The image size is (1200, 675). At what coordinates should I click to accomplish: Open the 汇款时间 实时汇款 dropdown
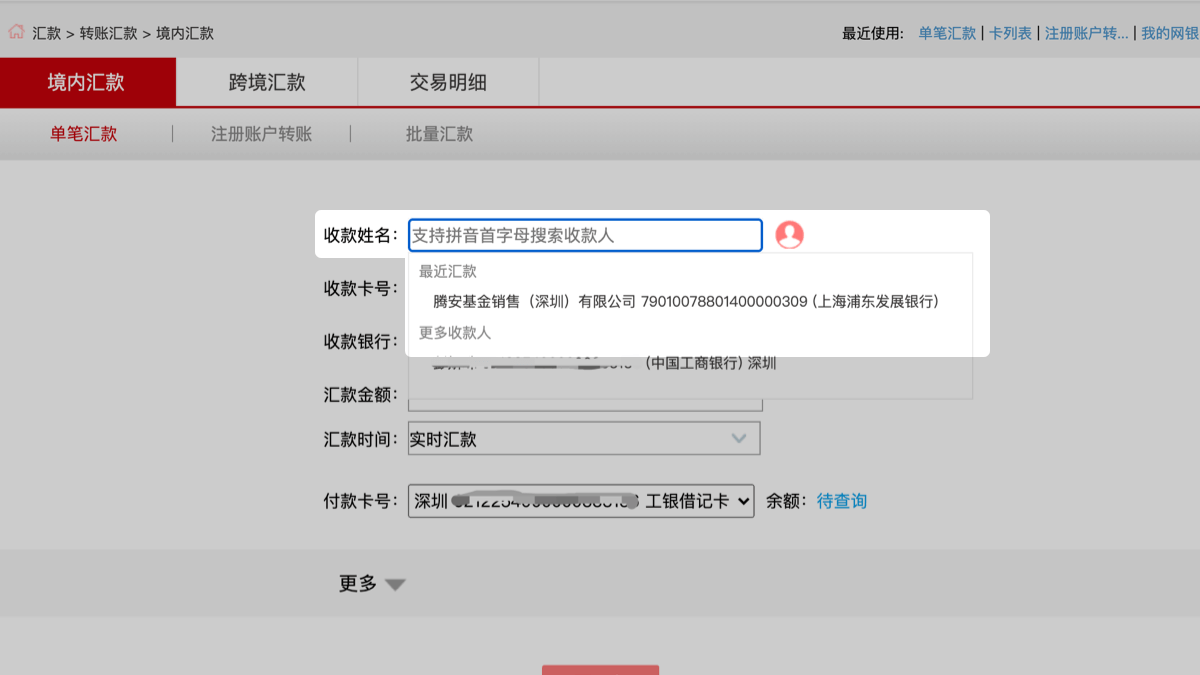[x=584, y=439]
